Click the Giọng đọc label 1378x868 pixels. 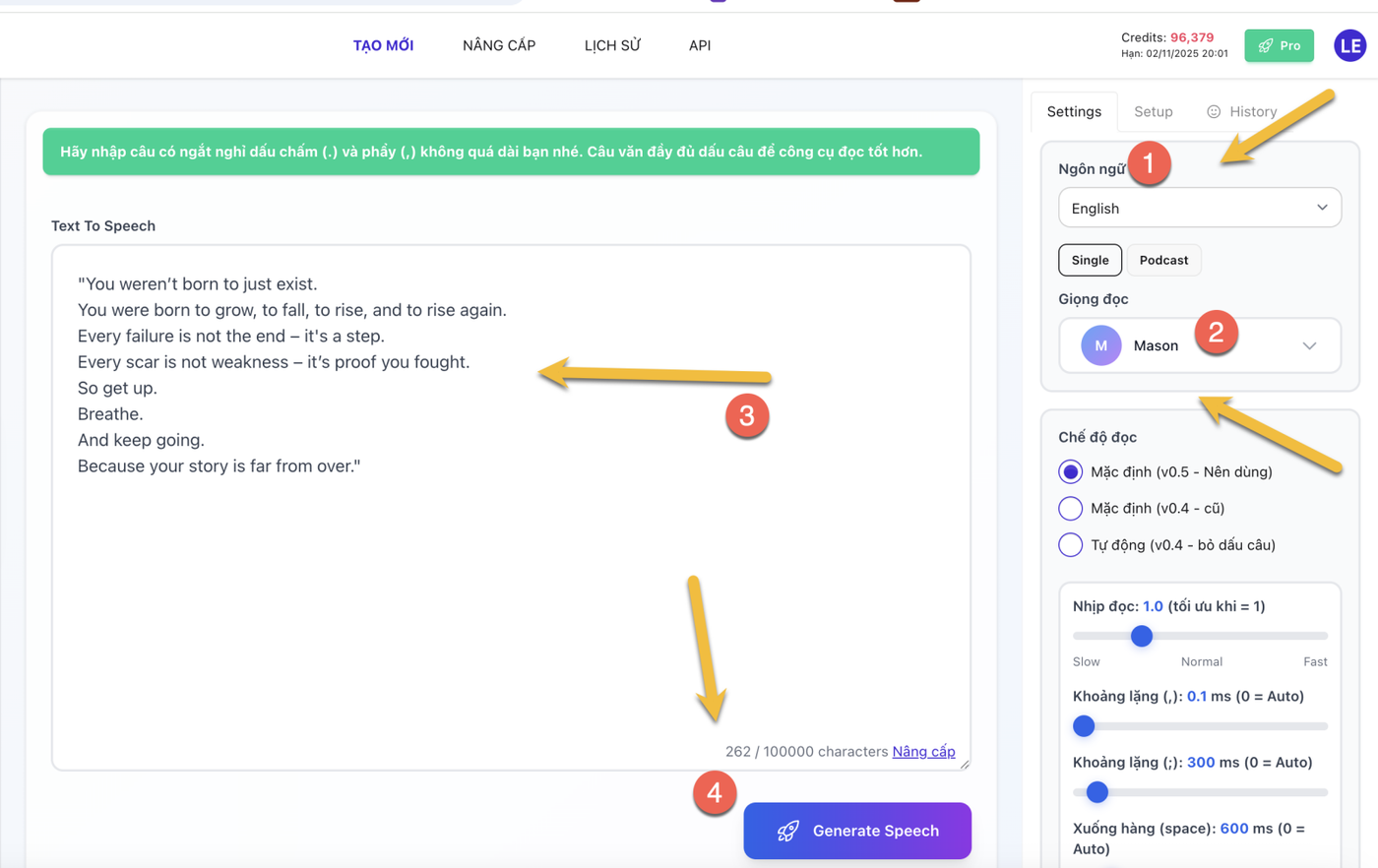pyautogui.click(x=1094, y=299)
